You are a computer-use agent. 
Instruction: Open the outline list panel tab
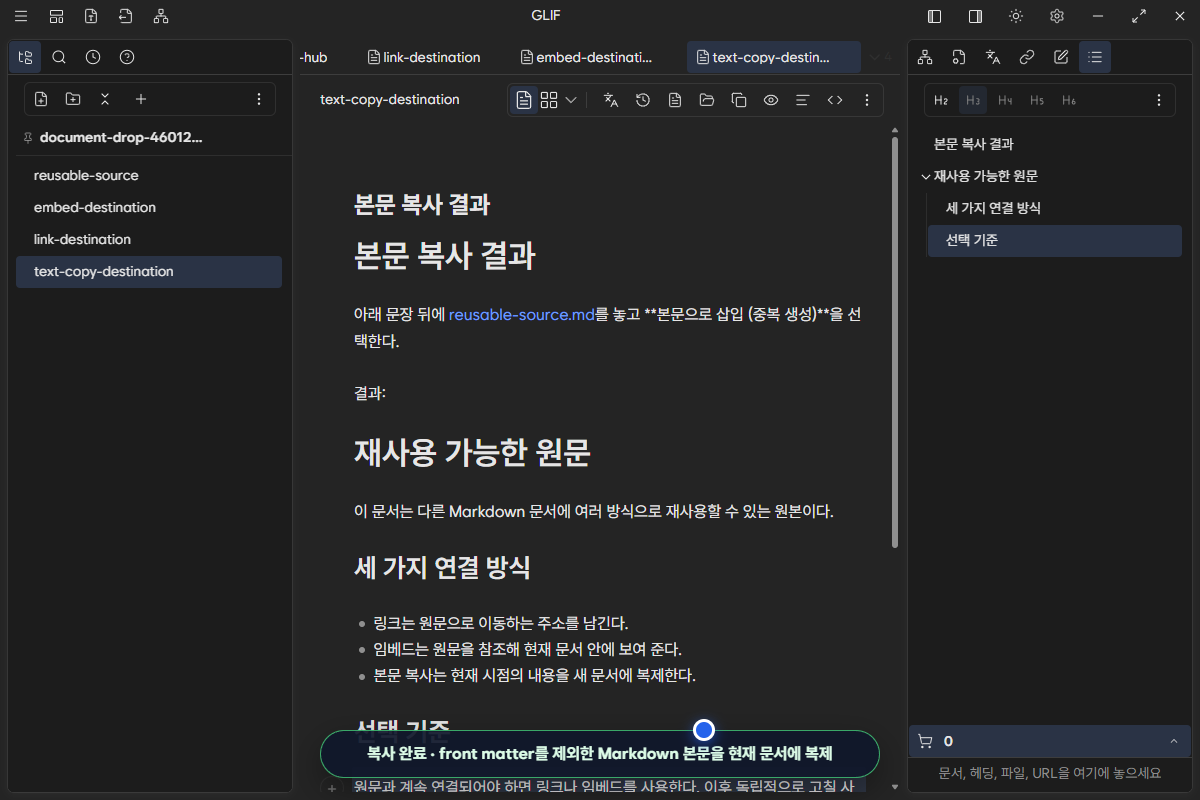click(x=1095, y=57)
